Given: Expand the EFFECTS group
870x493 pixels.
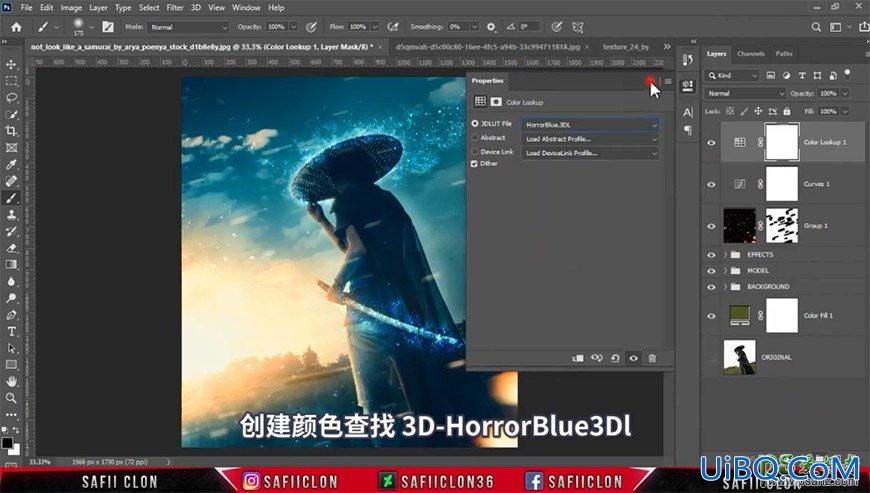Looking at the screenshot, I should click(725, 255).
